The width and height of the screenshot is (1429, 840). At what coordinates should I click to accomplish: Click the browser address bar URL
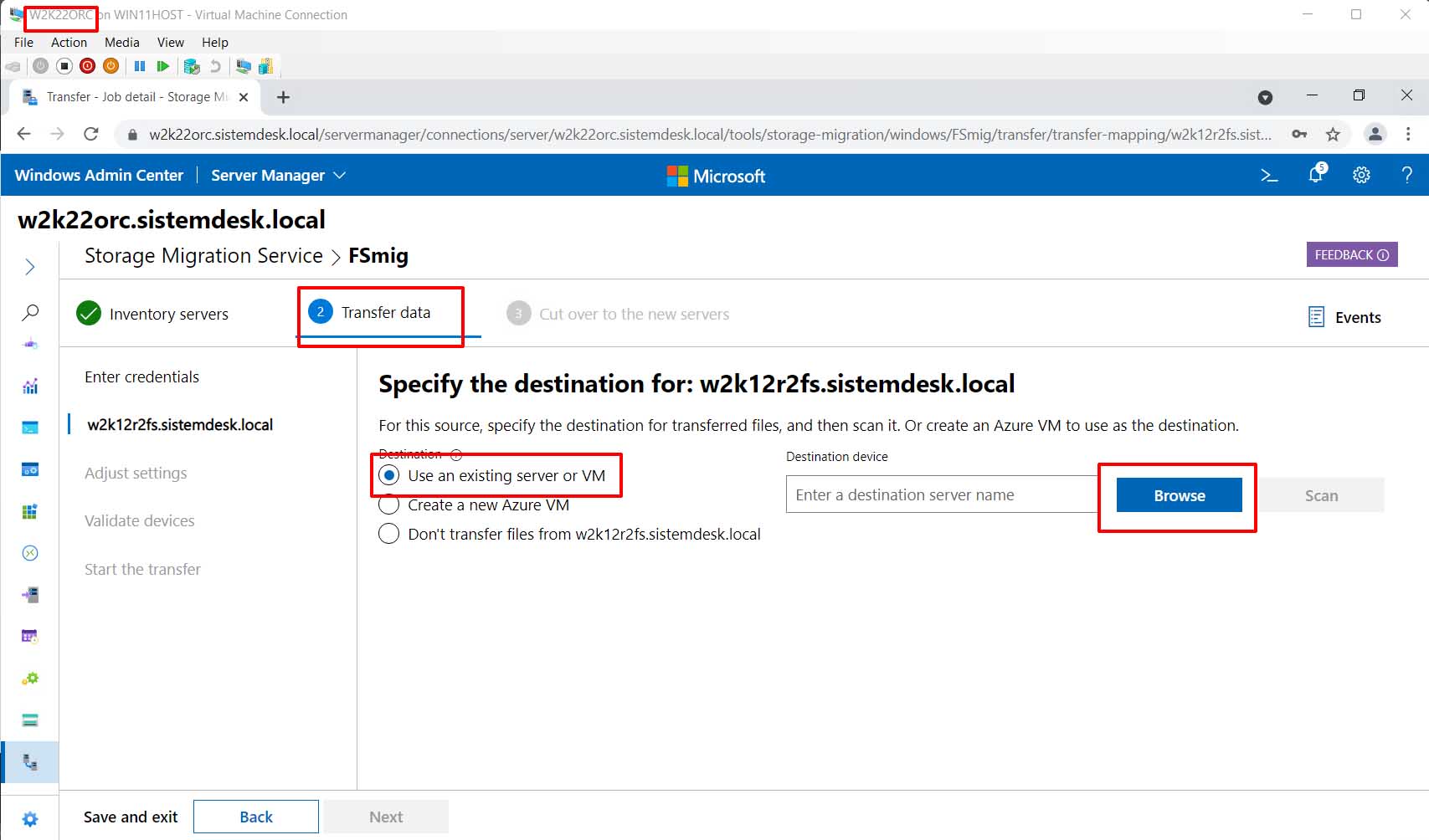click(710, 134)
